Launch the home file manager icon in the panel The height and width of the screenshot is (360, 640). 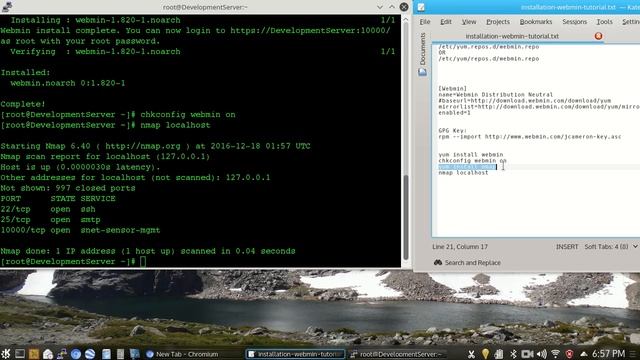coord(48,353)
